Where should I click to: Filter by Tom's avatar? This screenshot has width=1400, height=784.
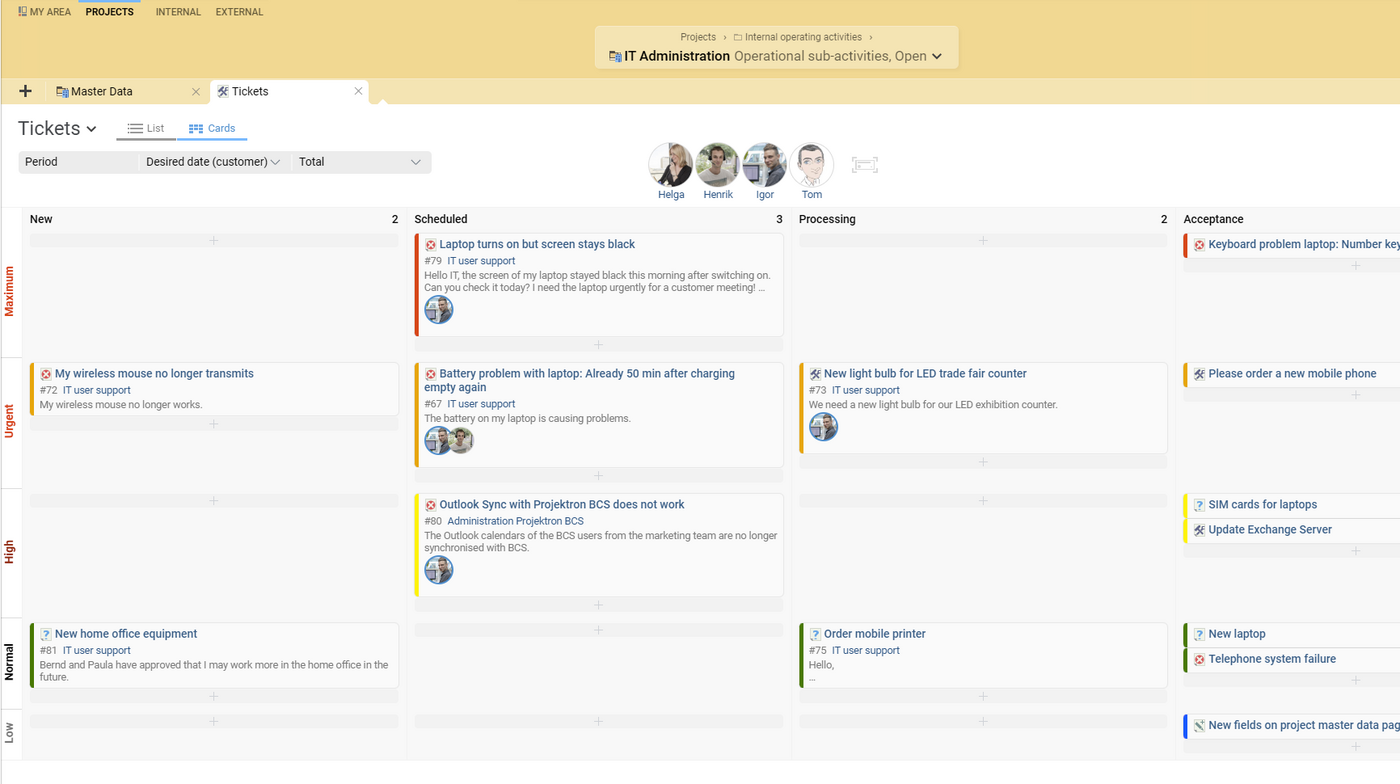[812, 165]
